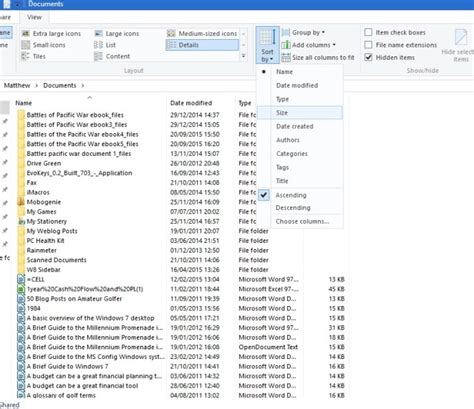Select the iMacros folder
Image resolution: width=474 pixels, height=409 pixels.
pyautogui.click(x=38, y=192)
